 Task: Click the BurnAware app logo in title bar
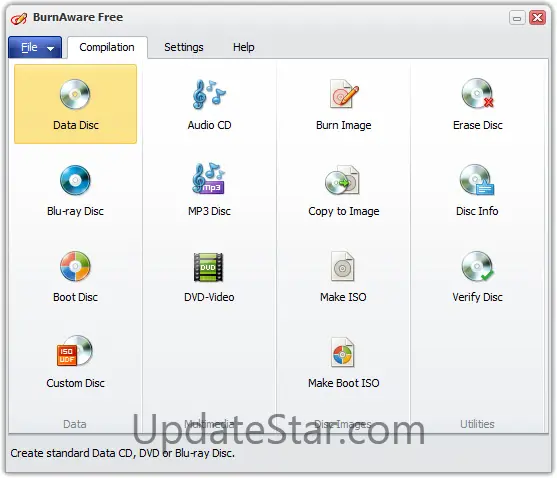pyautogui.click(x=18, y=18)
